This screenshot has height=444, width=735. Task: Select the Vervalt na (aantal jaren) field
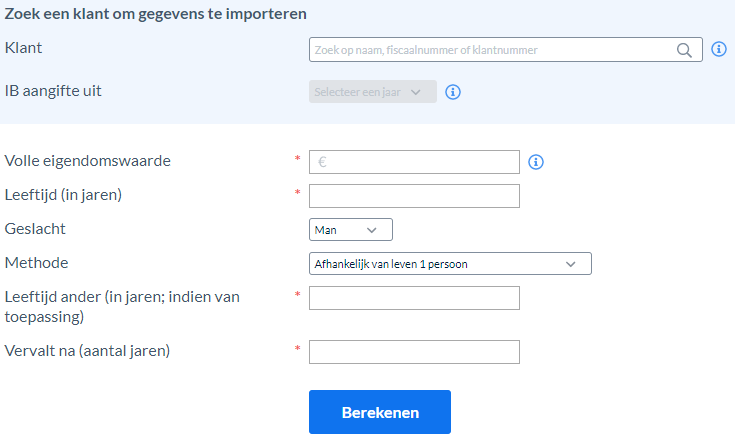(x=414, y=352)
